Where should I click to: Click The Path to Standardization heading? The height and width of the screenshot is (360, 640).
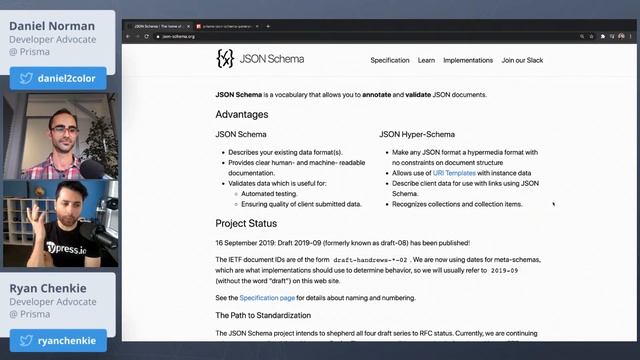pos(263,316)
